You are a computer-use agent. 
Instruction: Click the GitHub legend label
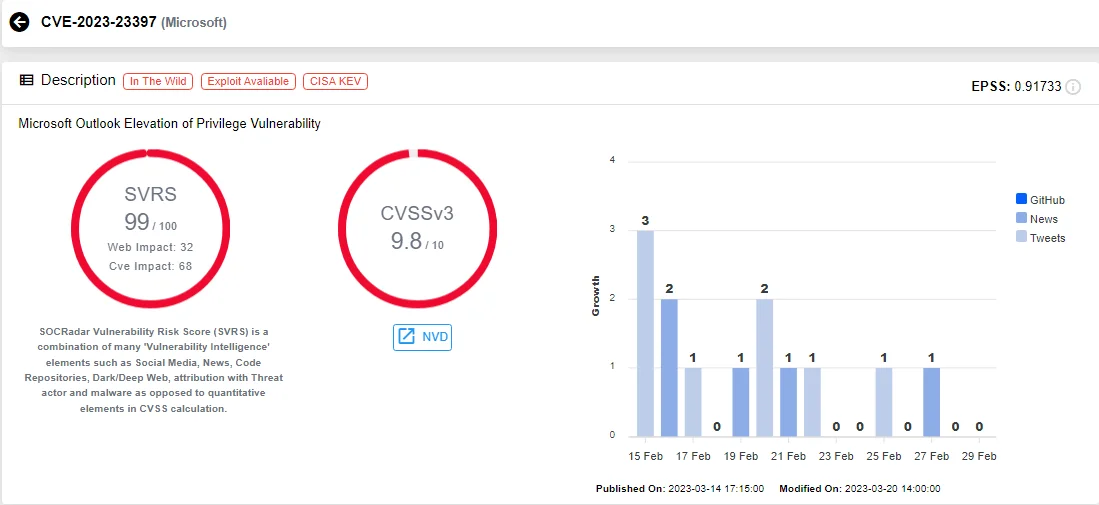tap(1047, 200)
